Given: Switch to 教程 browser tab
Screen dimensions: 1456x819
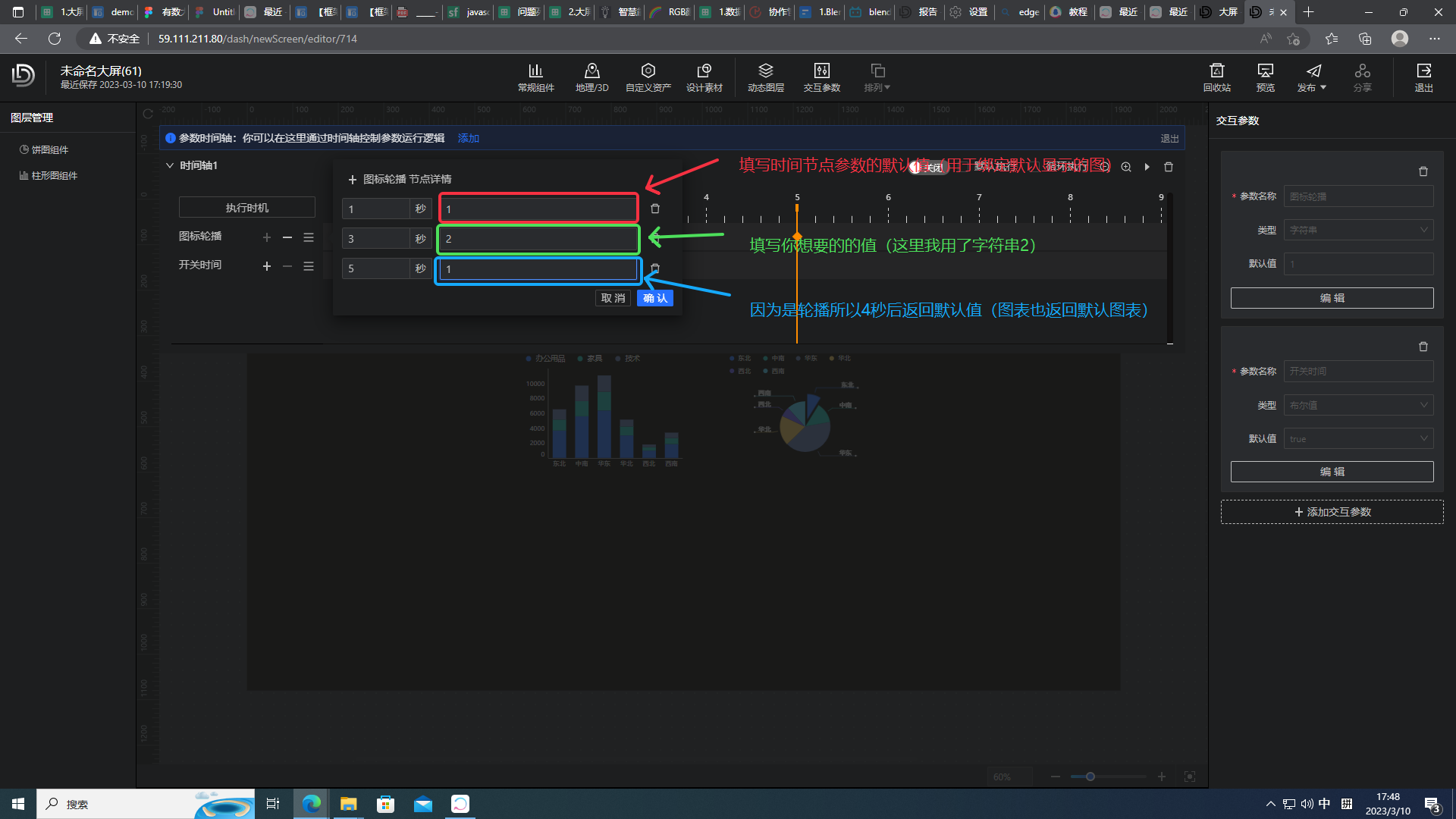Looking at the screenshot, I should 1069,12.
